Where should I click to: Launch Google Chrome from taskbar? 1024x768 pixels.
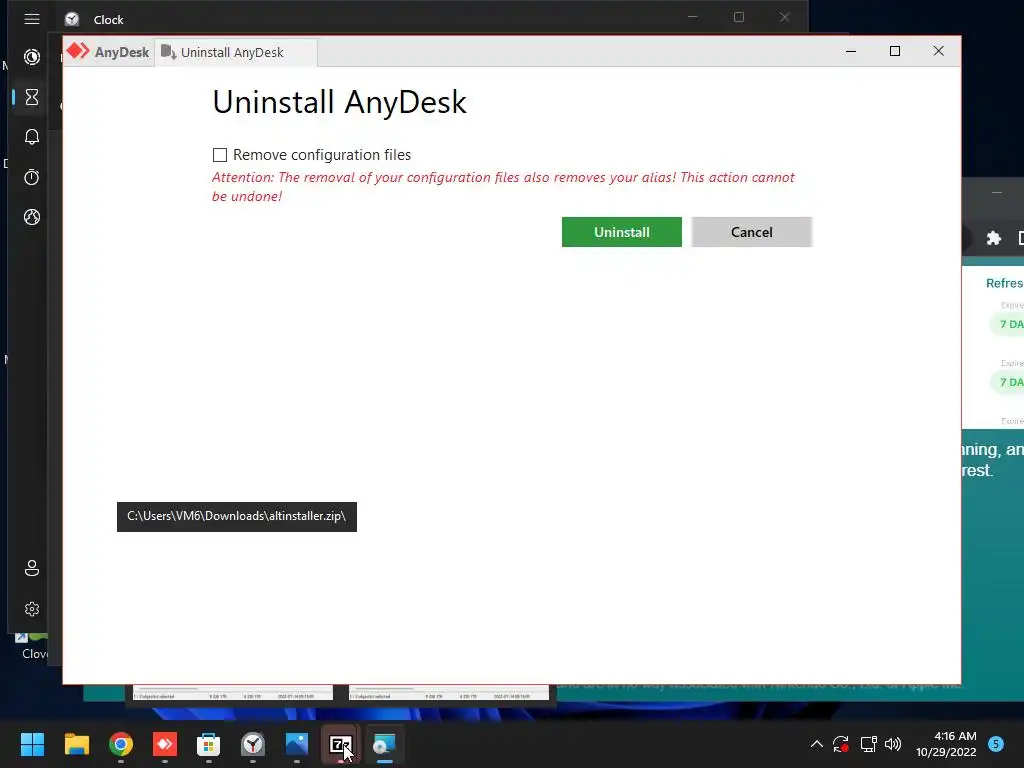[x=121, y=744]
